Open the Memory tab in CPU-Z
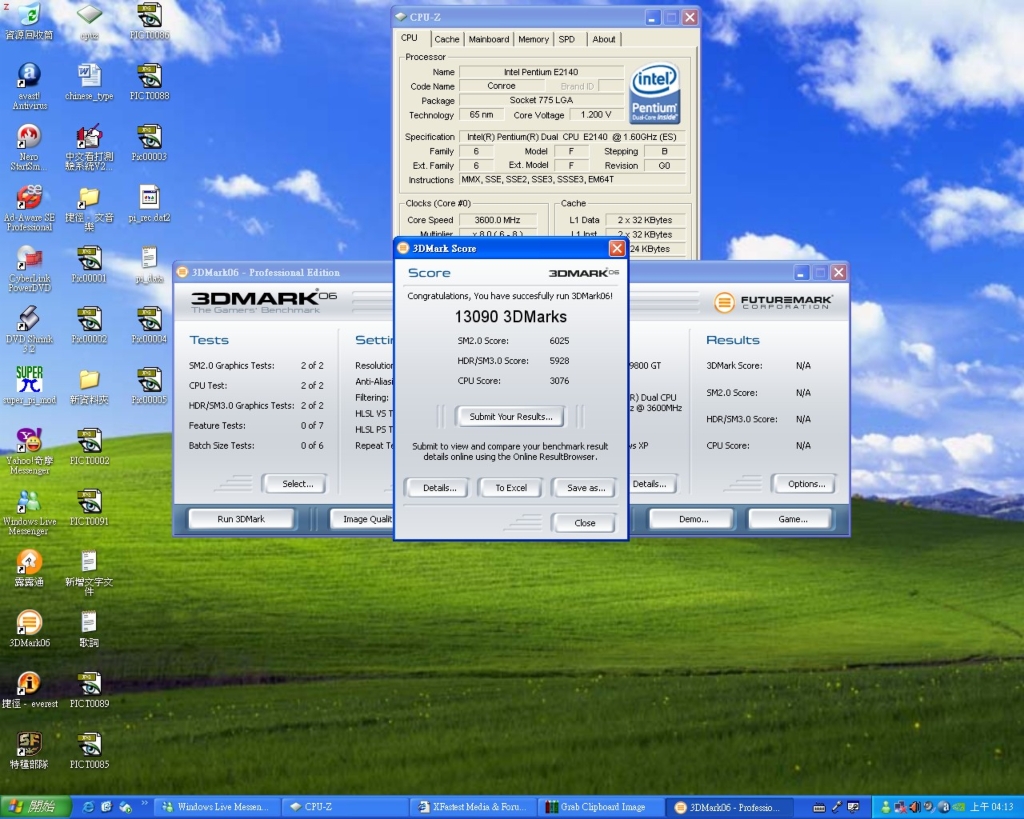Screen dimensions: 1024x819 tap(534, 39)
